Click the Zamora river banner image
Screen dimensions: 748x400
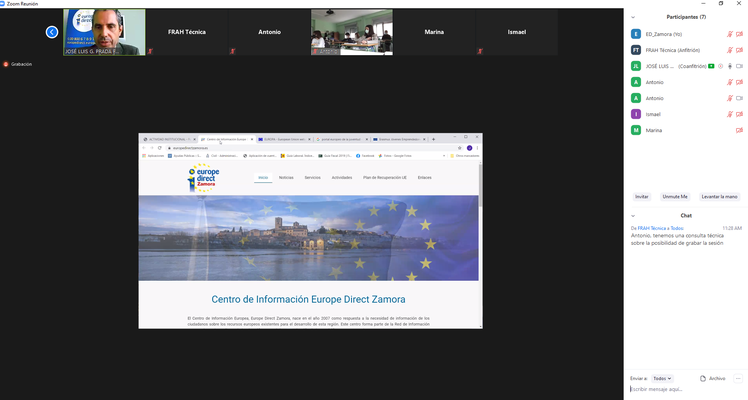pos(309,238)
